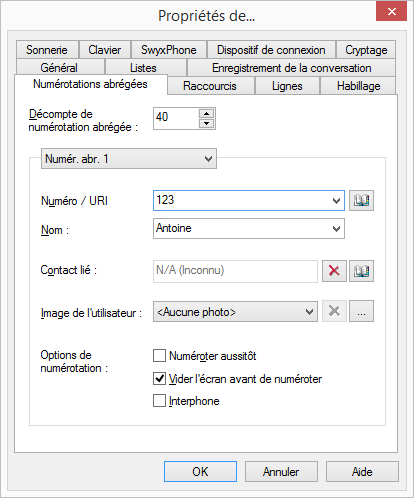Focus the Numéro / URI input field
The height and width of the screenshot is (498, 414).
[x=243, y=200]
